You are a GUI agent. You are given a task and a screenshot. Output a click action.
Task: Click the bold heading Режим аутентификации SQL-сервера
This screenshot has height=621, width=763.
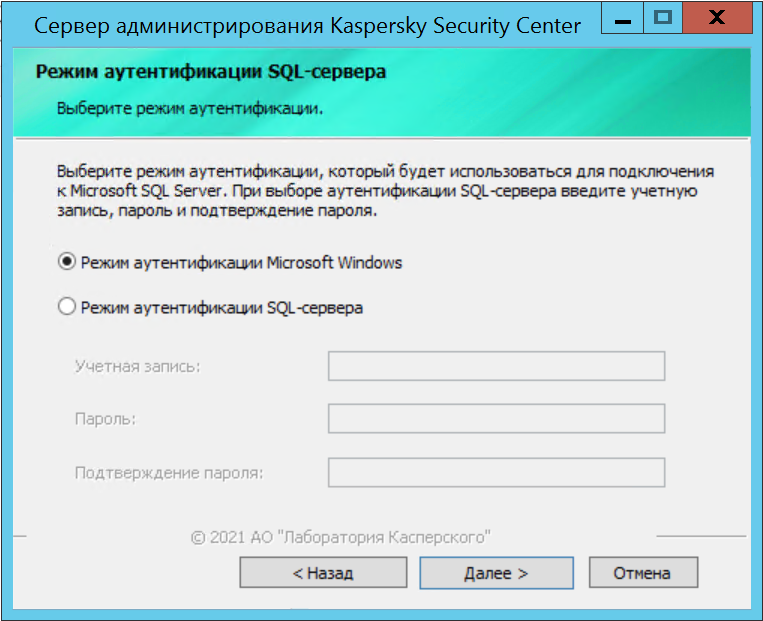pyautogui.click(x=211, y=72)
